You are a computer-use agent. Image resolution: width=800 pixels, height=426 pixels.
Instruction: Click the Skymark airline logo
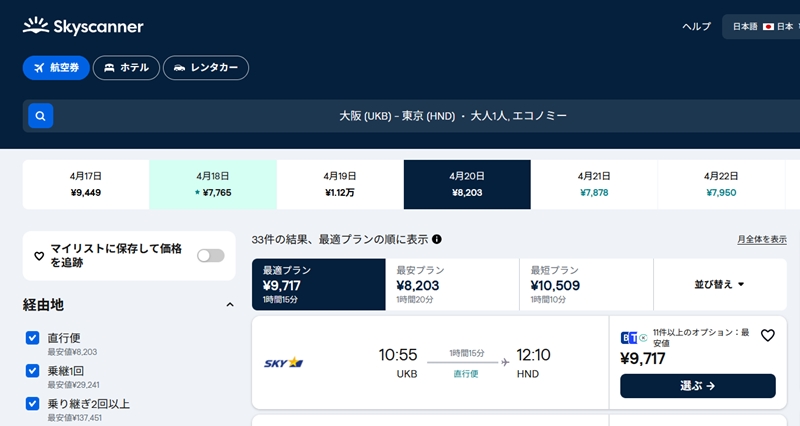click(283, 362)
